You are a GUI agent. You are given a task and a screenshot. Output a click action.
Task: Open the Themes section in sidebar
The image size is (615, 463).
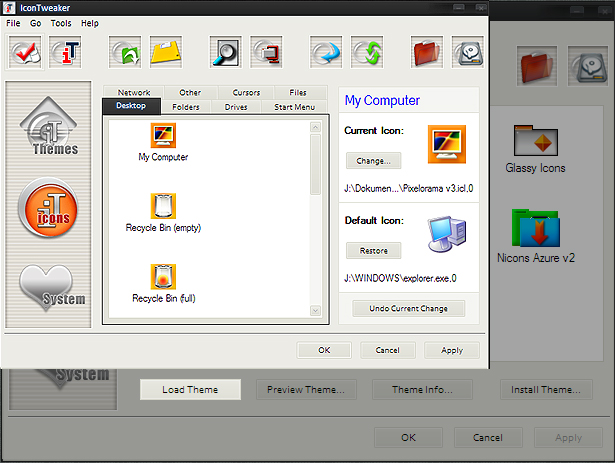click(x=49, y=126)
